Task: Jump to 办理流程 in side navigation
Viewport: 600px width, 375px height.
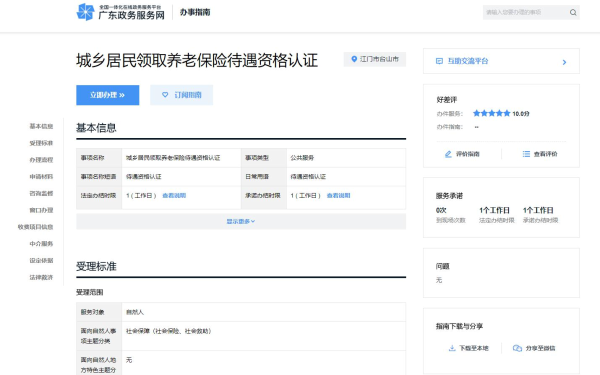Action: coord(41,160)
